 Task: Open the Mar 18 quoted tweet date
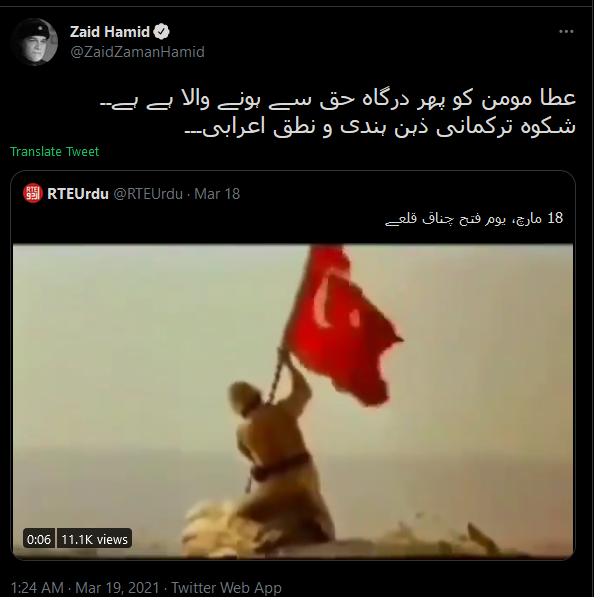pyautogui.click(x=217, y=194)
